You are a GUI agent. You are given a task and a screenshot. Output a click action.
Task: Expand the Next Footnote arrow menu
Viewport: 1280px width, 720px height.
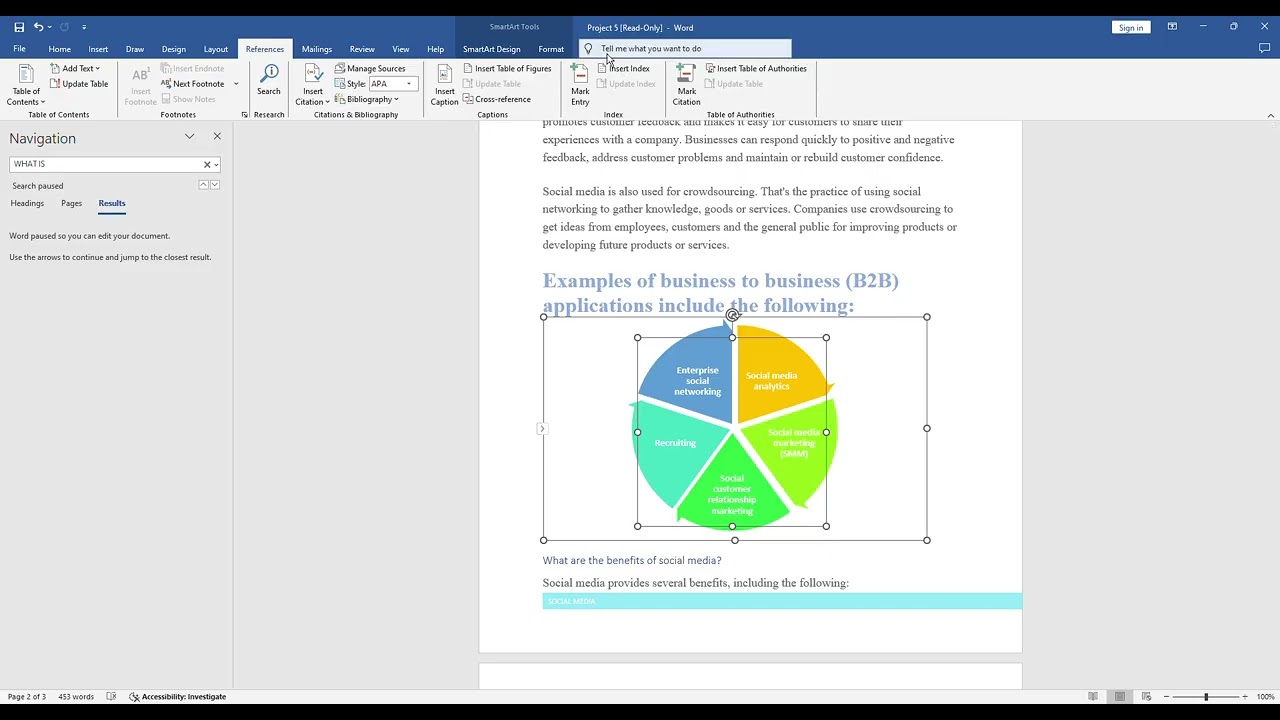click(236, 84)
